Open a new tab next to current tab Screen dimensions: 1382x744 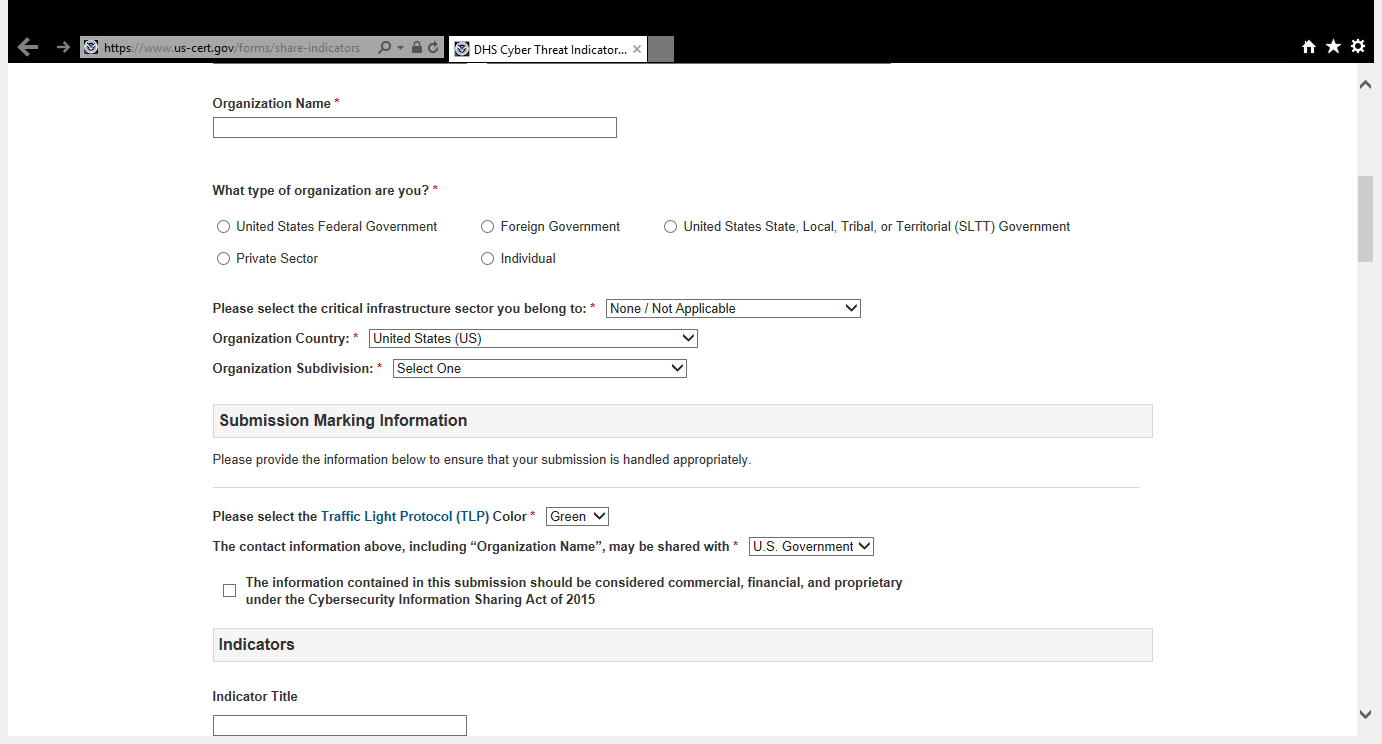[661, 49]
